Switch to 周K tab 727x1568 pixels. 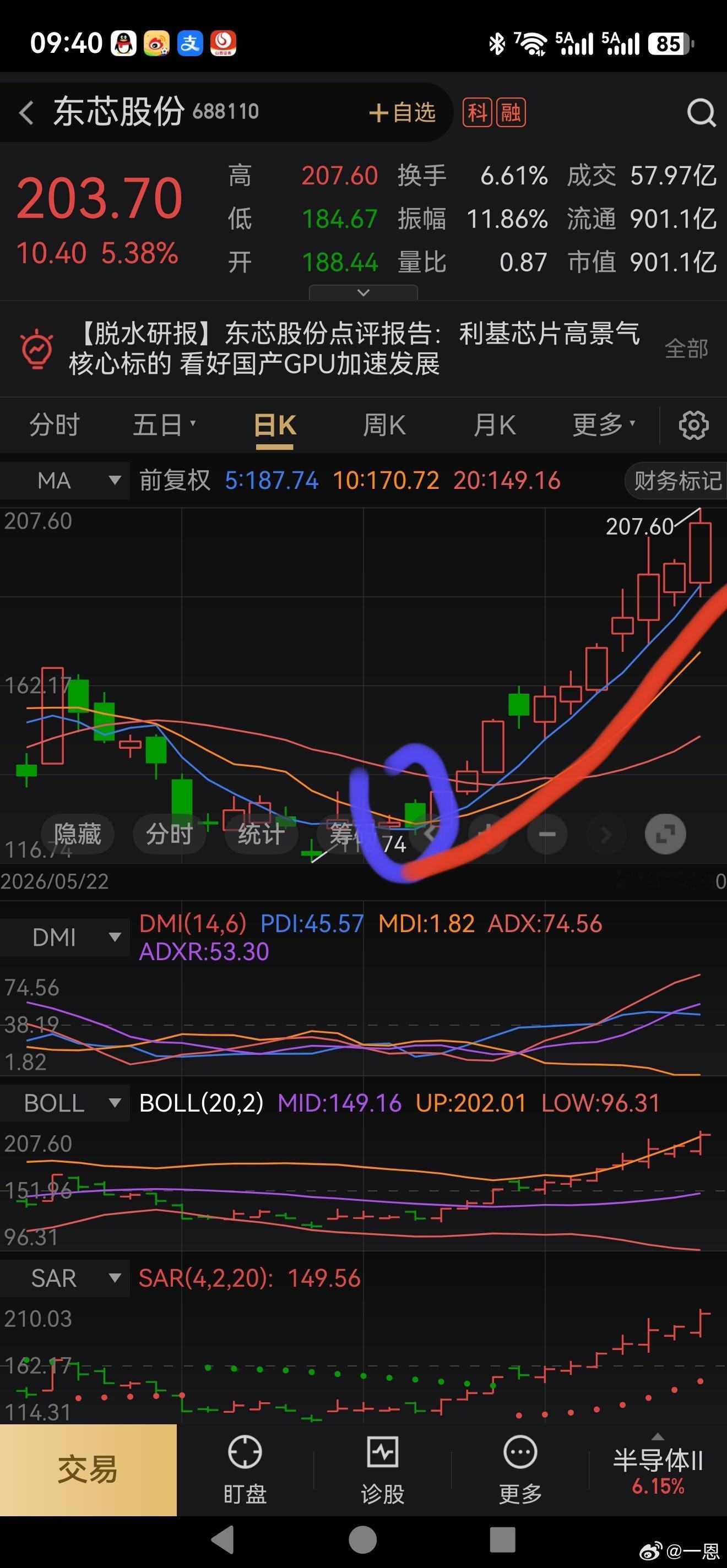384,425
